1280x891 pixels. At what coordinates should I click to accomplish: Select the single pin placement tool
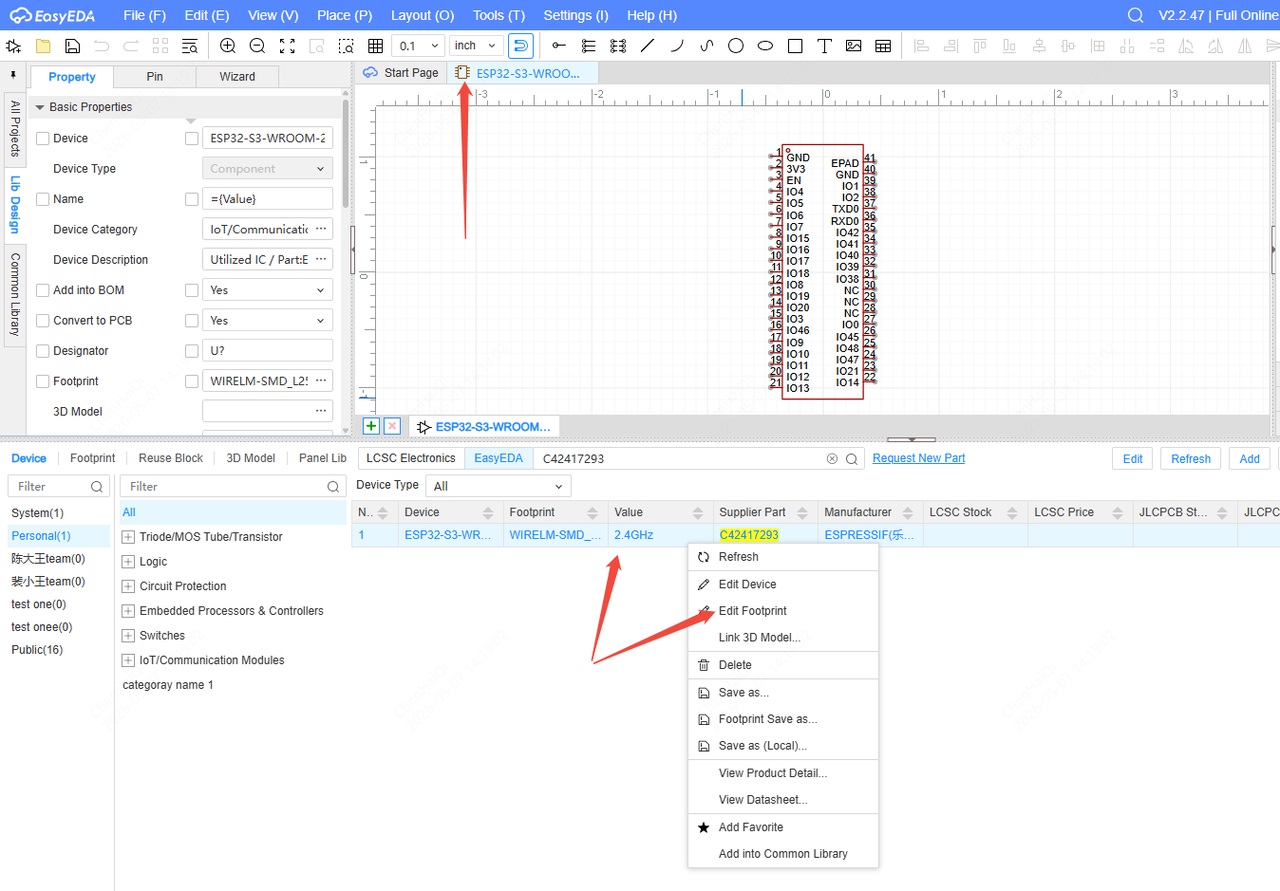click(559, 46)
